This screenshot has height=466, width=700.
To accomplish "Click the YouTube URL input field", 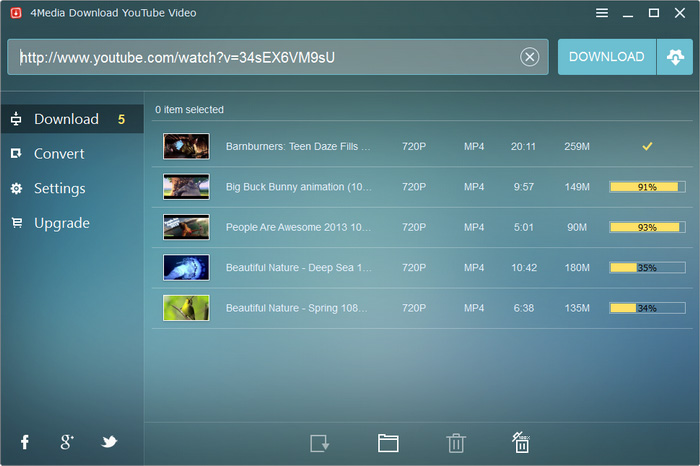I will tap(278, 57).
